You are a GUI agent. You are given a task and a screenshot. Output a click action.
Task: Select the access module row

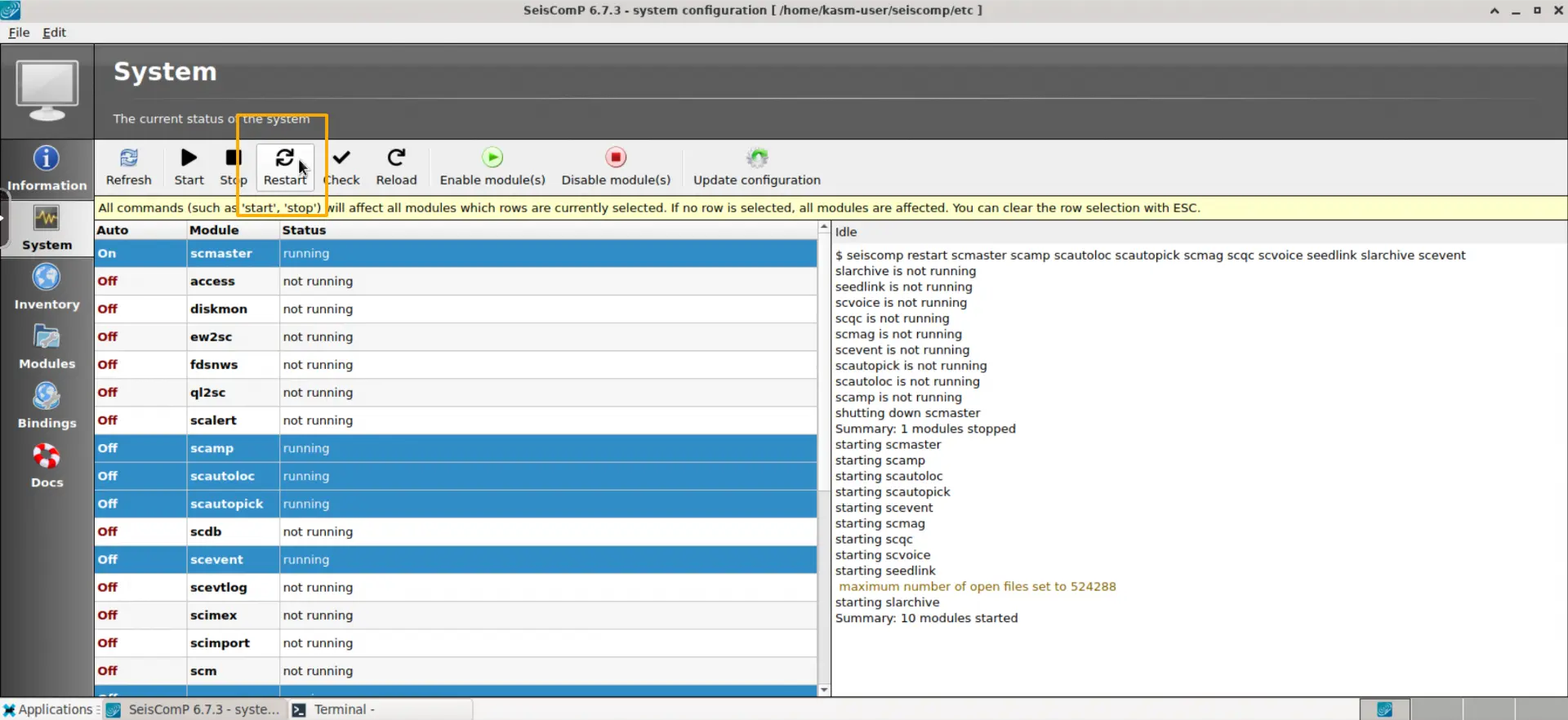click(456, 282)
